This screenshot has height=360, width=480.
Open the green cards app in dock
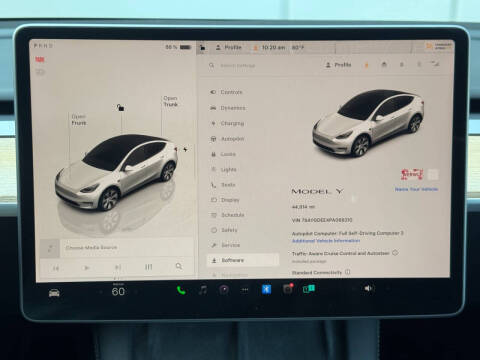click(x=309, y=289)
